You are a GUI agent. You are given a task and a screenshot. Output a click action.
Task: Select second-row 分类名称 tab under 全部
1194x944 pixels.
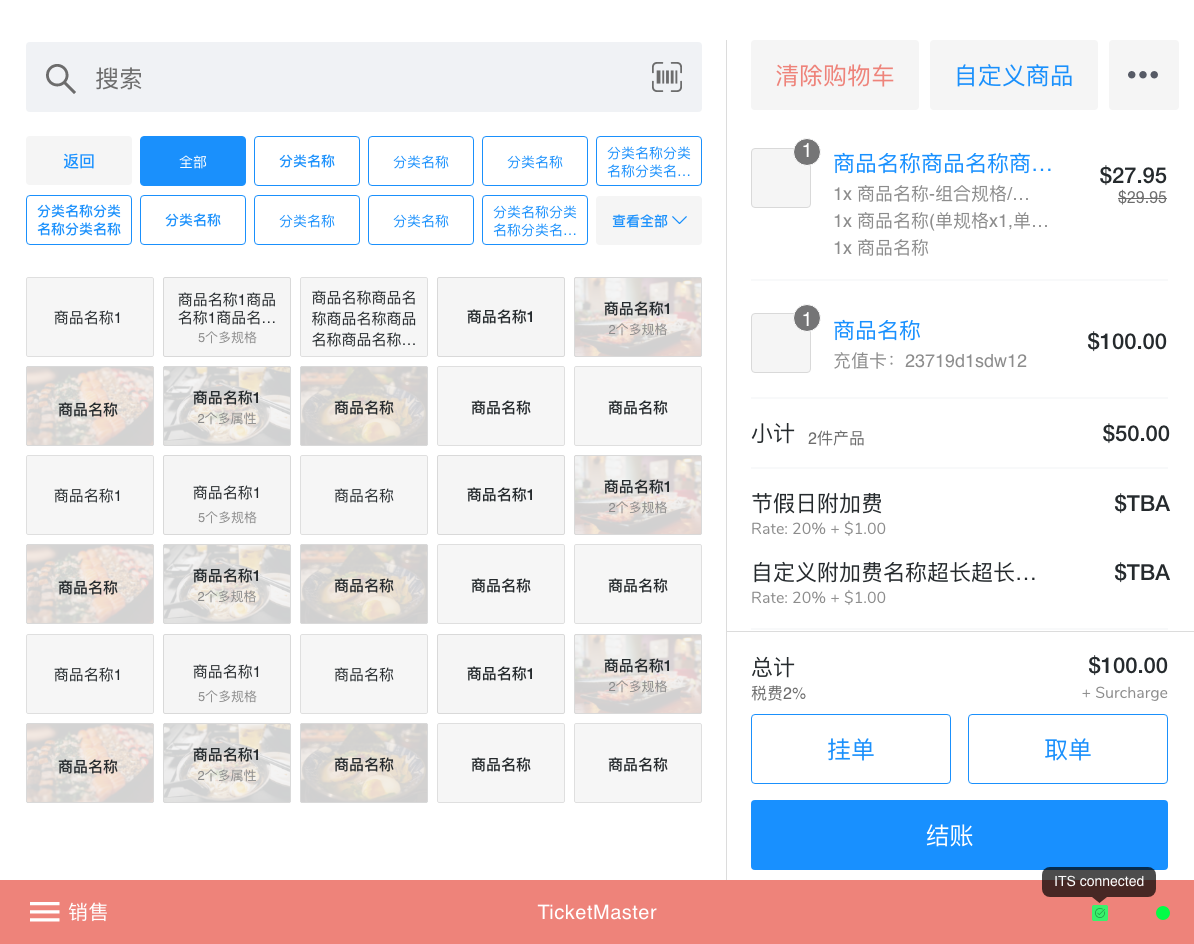click(193, 220)
